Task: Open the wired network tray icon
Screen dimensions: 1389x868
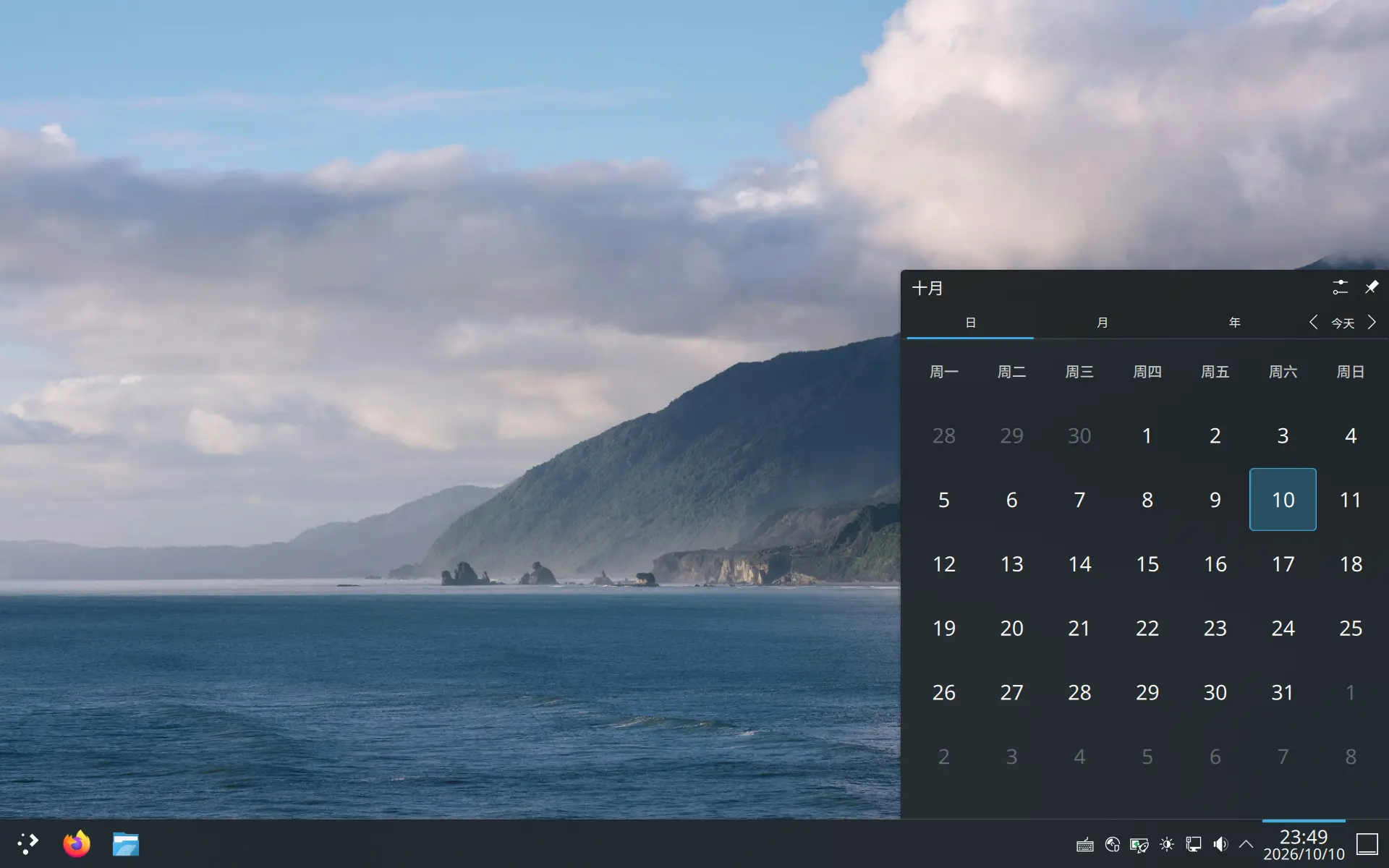Action: [x=1194, y=845]
